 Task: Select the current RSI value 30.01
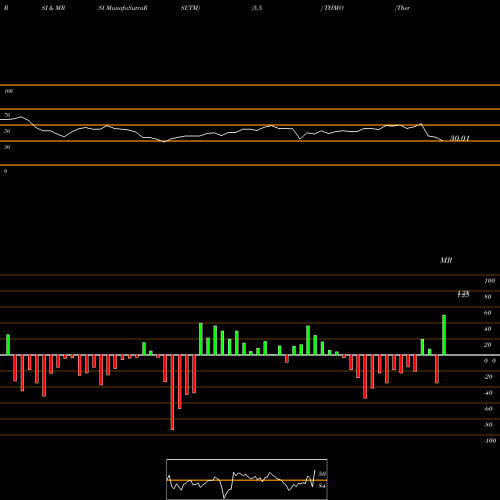pos(460,138)
